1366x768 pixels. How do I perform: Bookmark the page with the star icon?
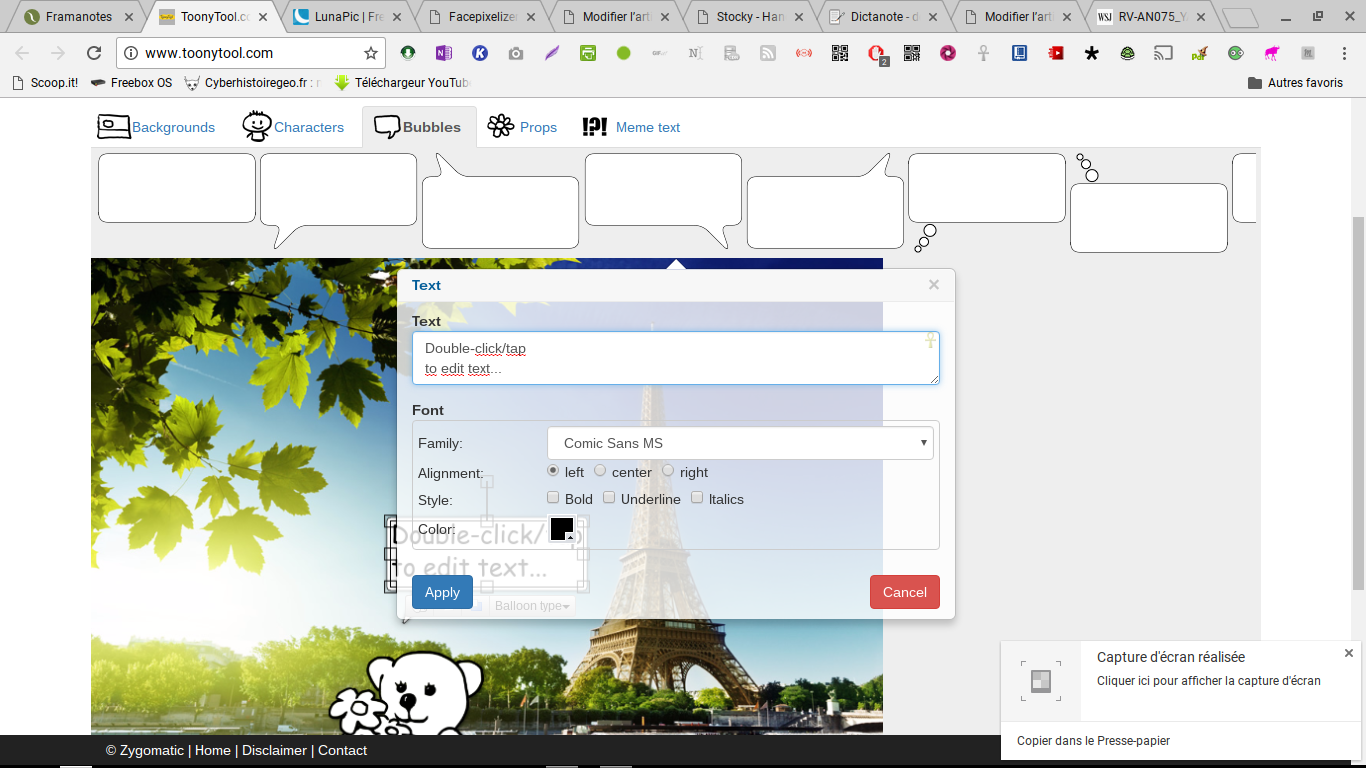click(371, 53)
